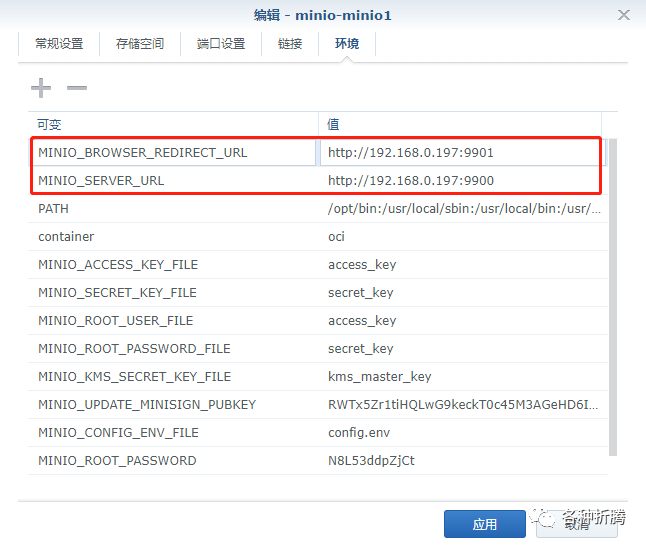Select the MINIO_SERVER_URL variable name
Viewport: 646px width, 546px height.
tap(101, 180)
